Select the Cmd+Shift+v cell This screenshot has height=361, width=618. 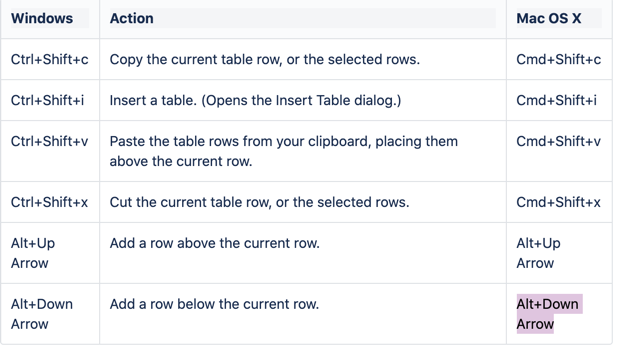559,151
